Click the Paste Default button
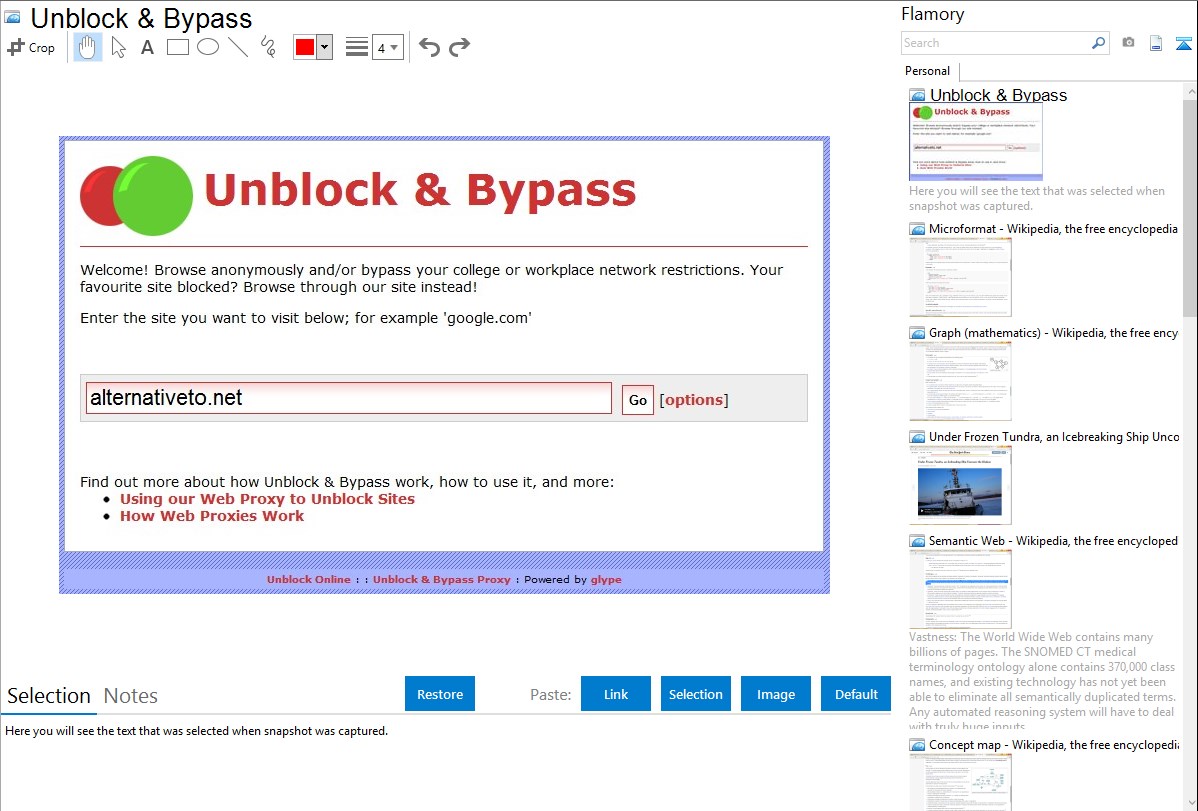This screenshot has width=1198, height=811. pos(856,694)
